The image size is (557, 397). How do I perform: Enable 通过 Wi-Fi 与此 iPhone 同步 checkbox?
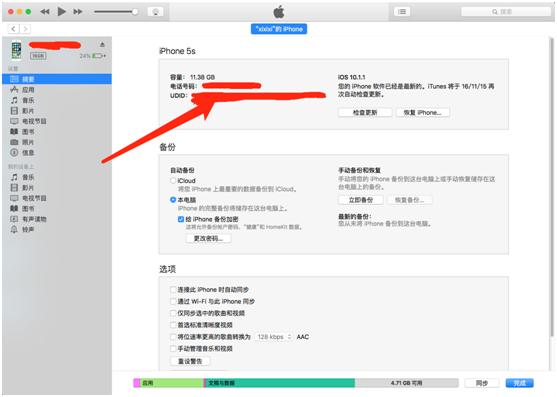[x=173, y=301]
